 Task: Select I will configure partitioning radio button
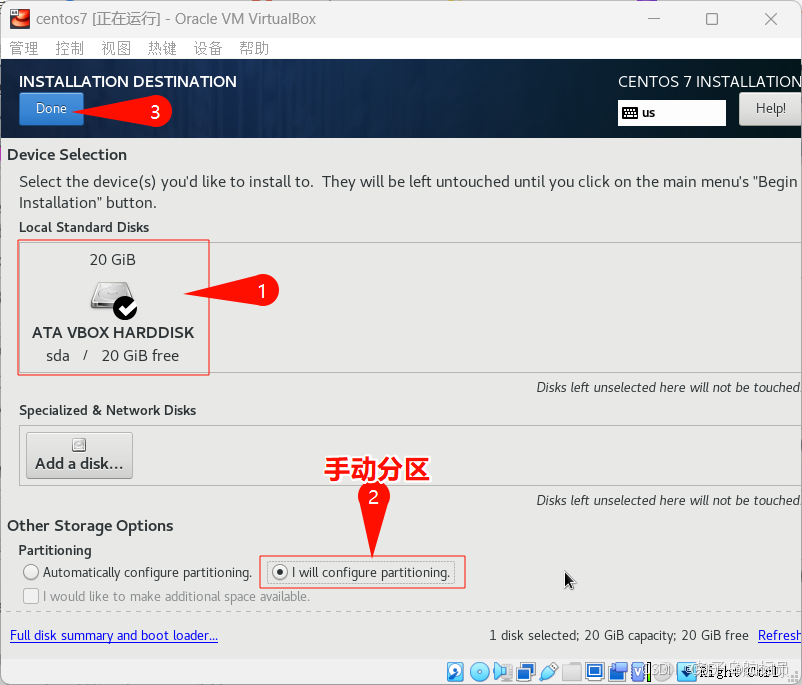coord(280,572)
